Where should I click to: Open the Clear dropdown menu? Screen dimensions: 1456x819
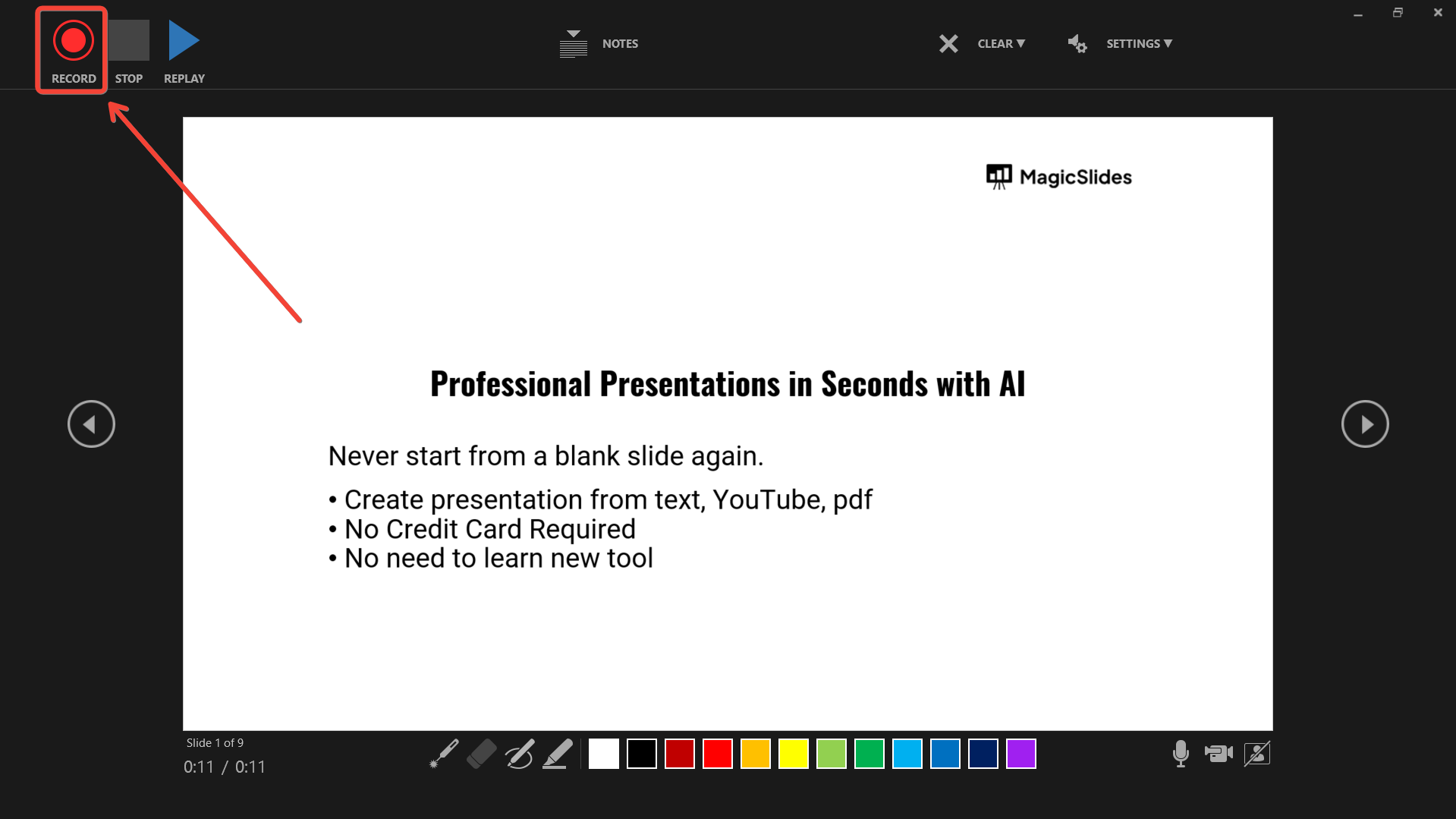coord(1002,44)
